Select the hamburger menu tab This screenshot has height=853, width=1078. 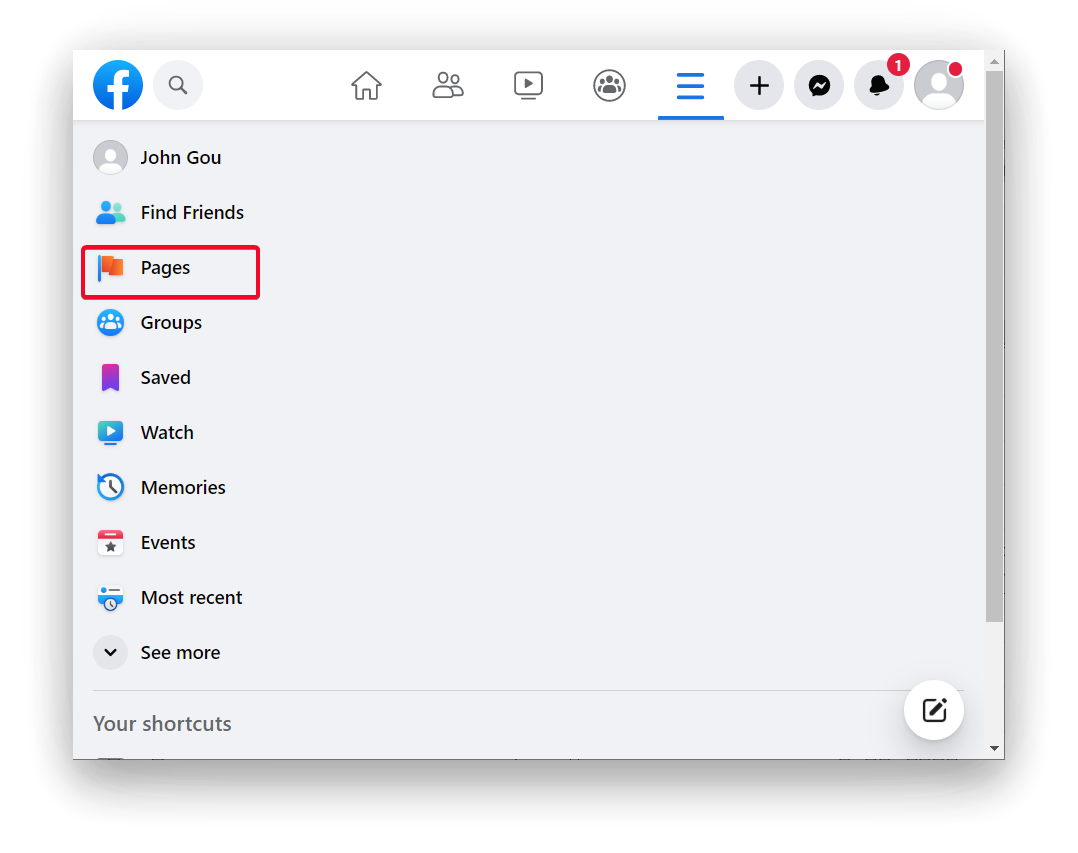pos(690,86)
